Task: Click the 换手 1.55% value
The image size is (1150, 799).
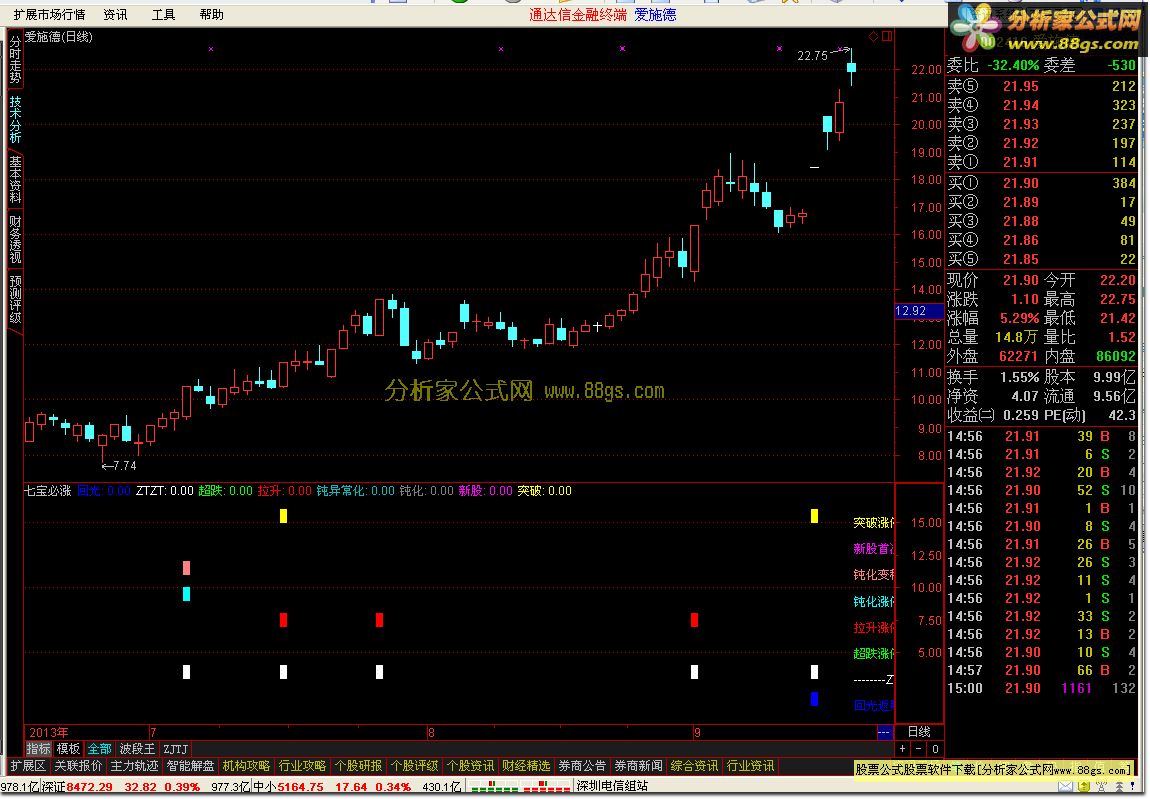Action: coord(1019,377)
